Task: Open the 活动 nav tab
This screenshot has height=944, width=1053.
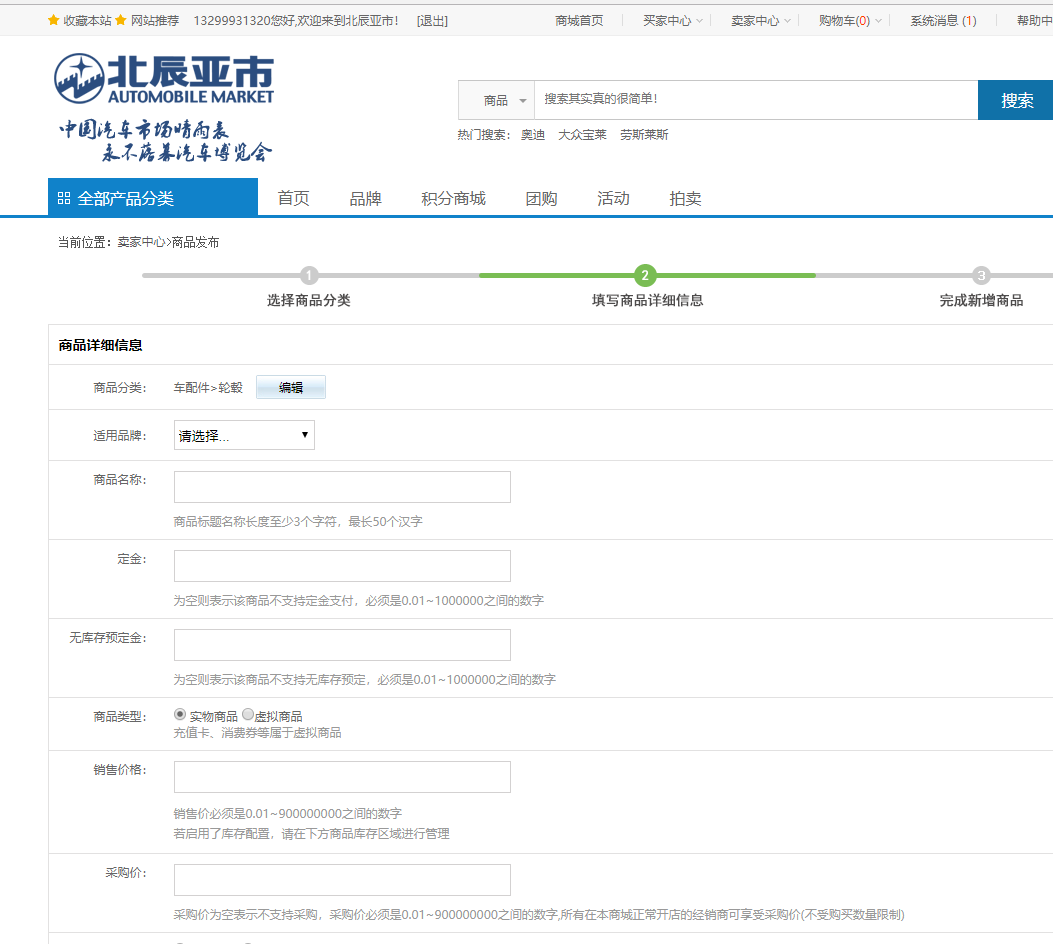Action: point(613,198)
